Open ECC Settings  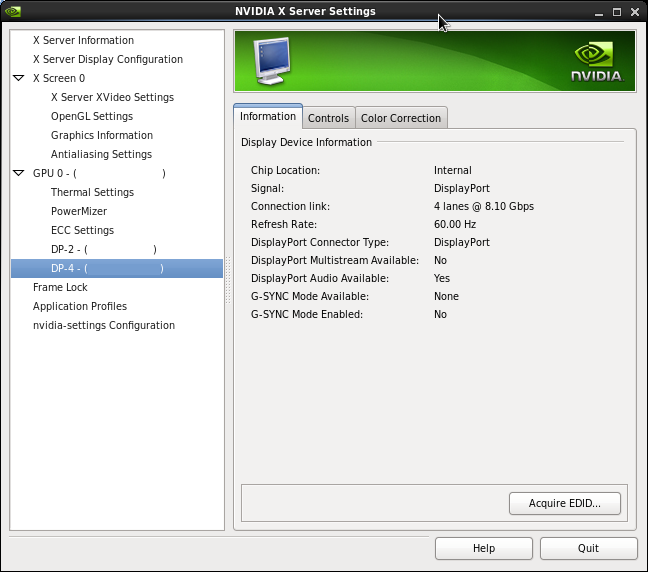[x=82, y=230]
